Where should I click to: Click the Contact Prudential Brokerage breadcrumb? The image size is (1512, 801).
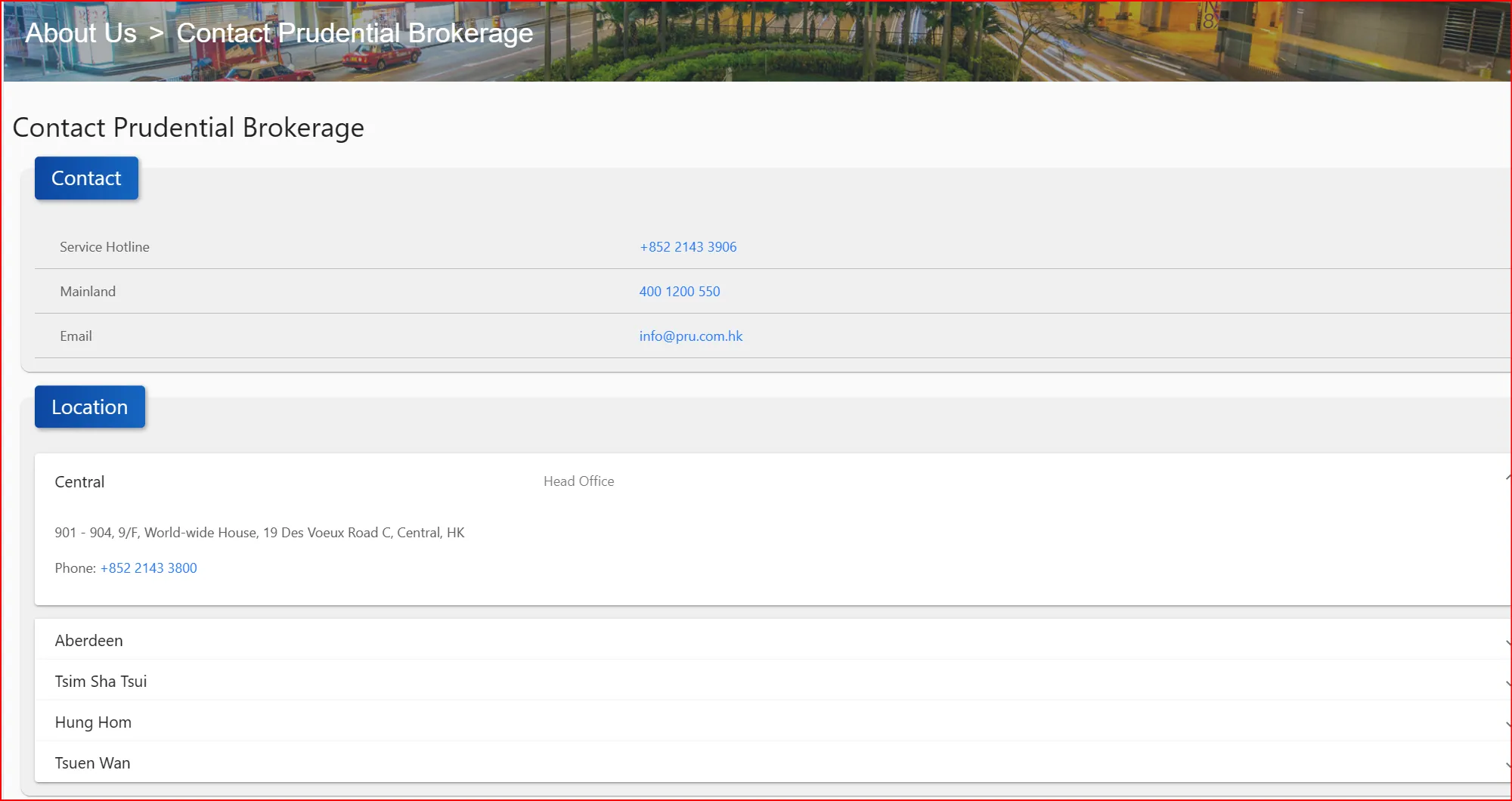(x=355, y=33)
